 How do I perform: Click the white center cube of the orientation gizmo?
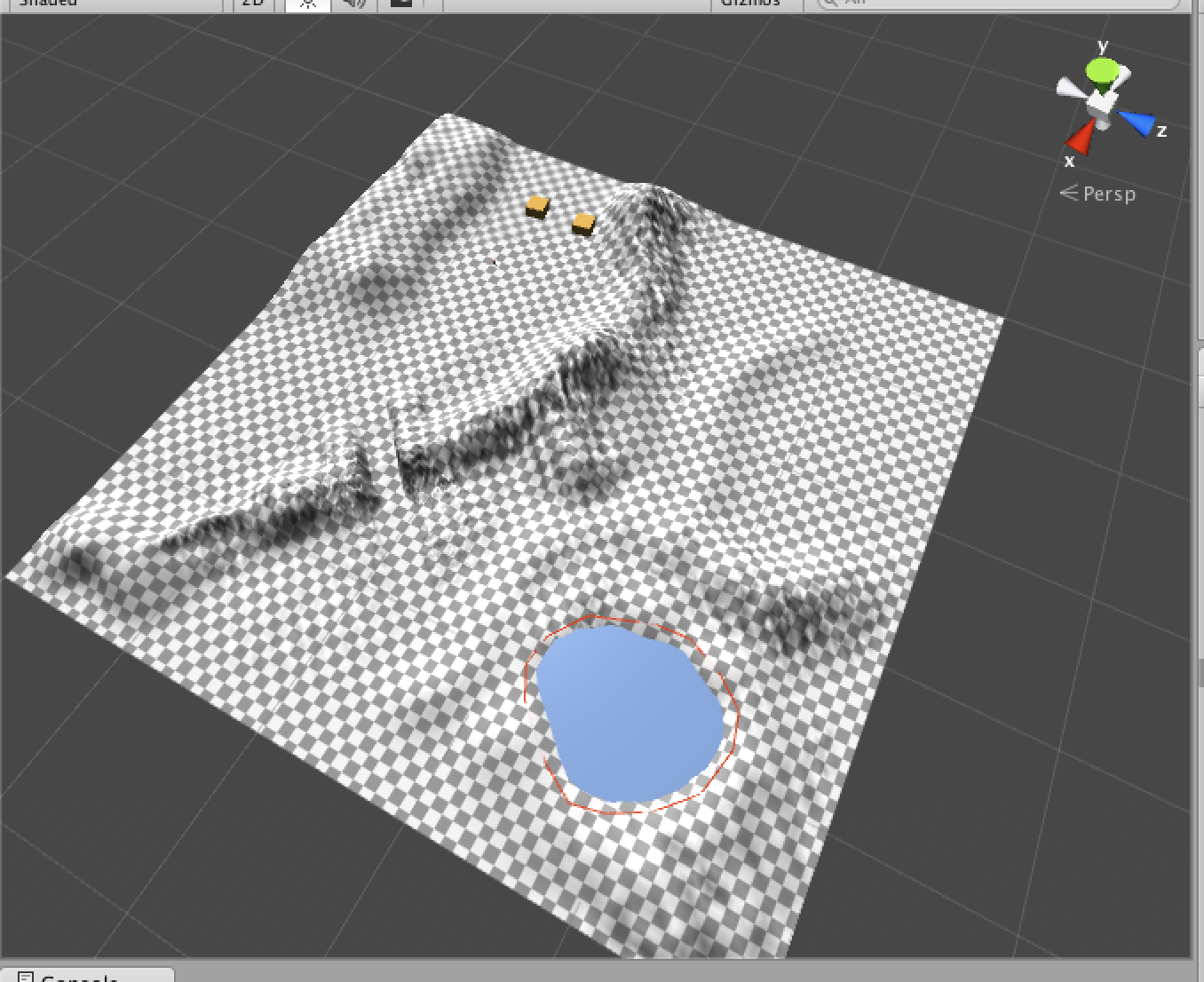click(x=1101, y=104)
